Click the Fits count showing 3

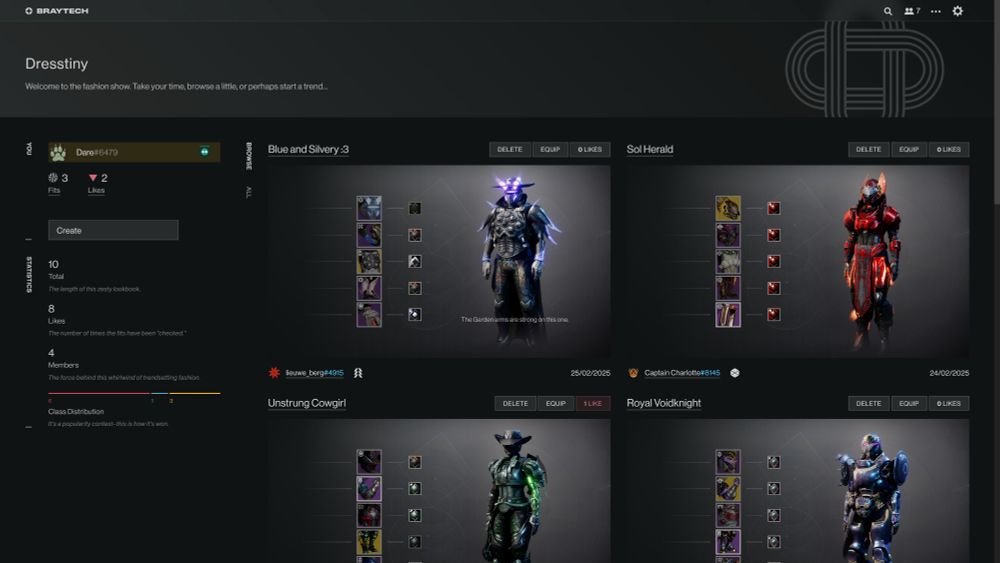tap(58, 183)
